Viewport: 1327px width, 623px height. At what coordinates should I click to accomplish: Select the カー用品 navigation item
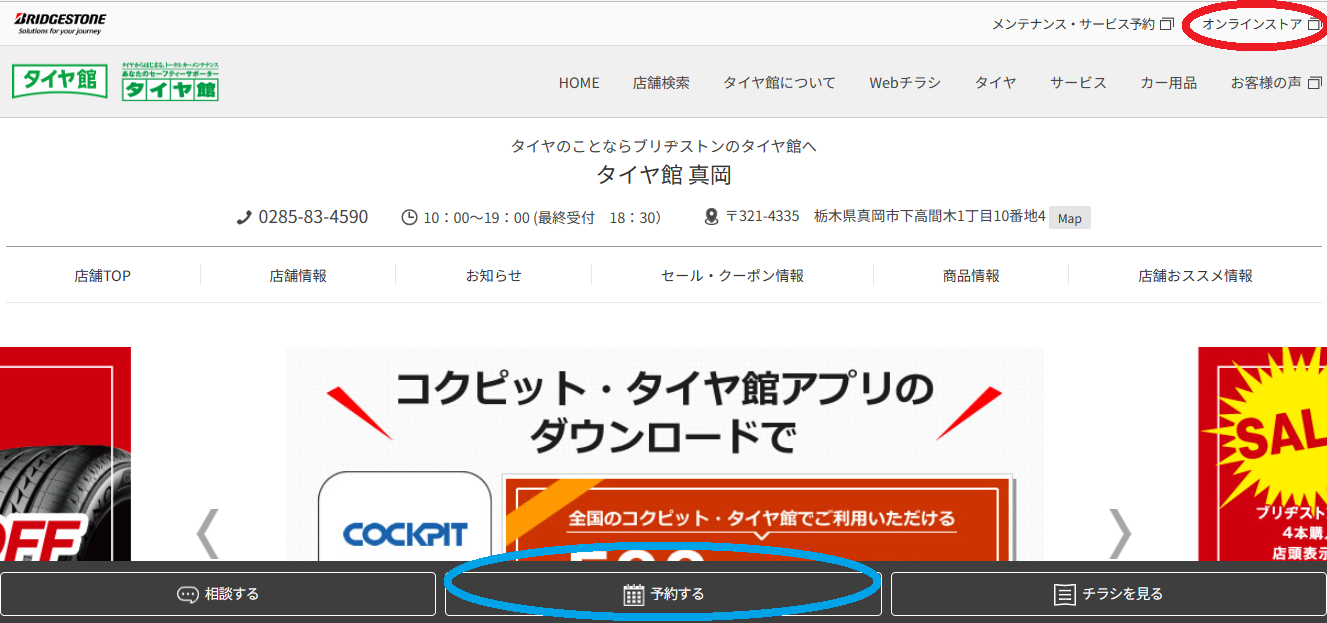click(x=1168, y=83)
